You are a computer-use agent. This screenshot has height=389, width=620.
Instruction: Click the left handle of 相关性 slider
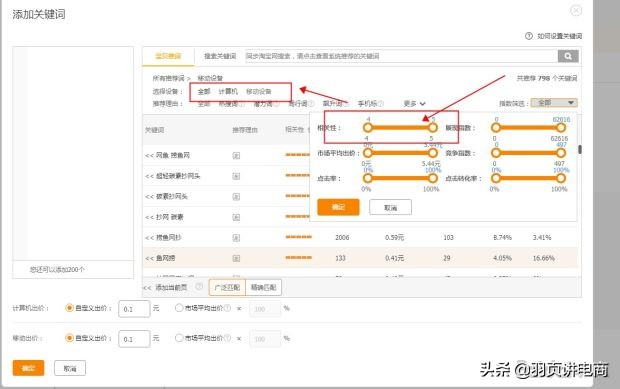(x=368, y=128)
